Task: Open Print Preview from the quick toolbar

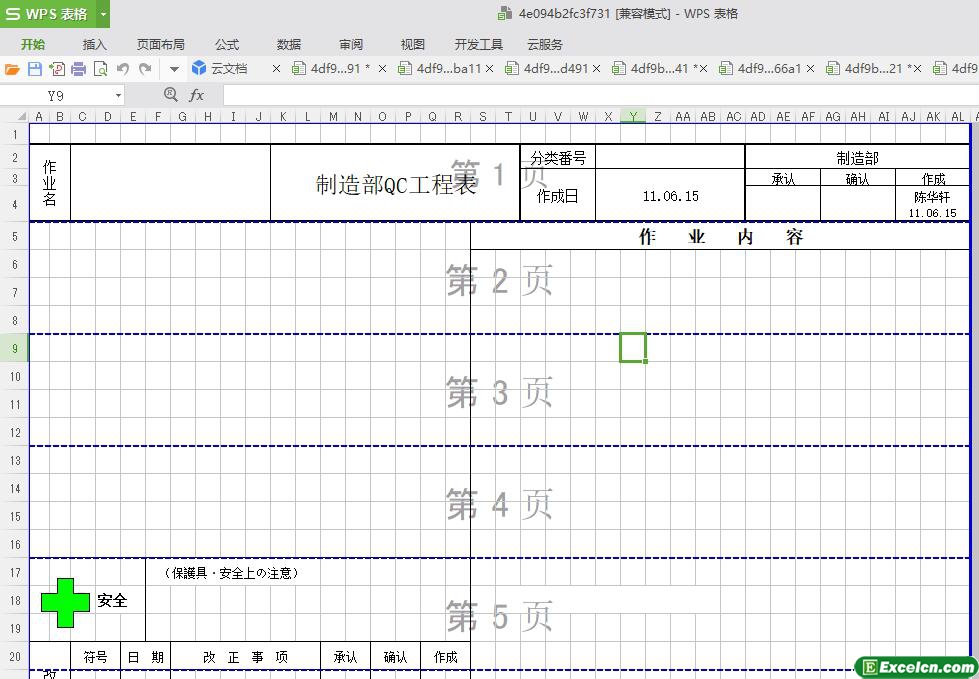Action: coord(100,69)
